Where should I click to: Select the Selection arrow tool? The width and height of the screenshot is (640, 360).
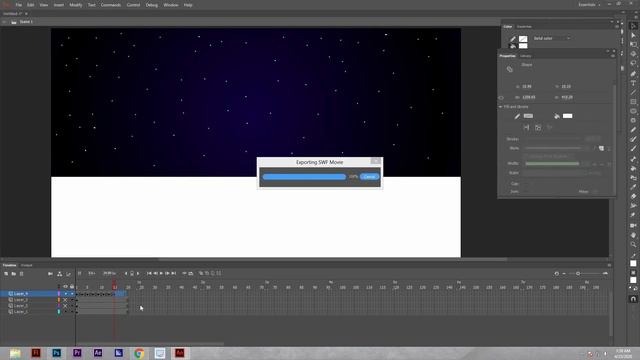coord(633,25)
